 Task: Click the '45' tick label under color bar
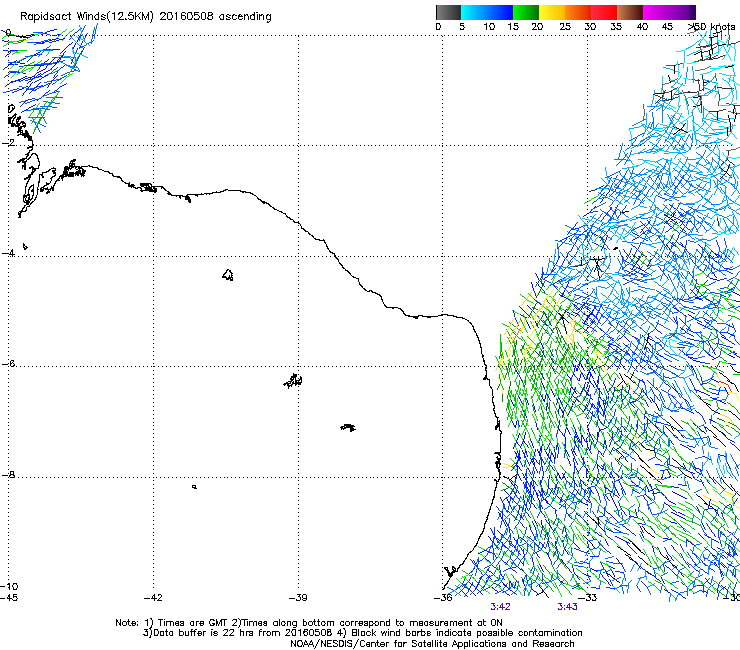point(667,27)
